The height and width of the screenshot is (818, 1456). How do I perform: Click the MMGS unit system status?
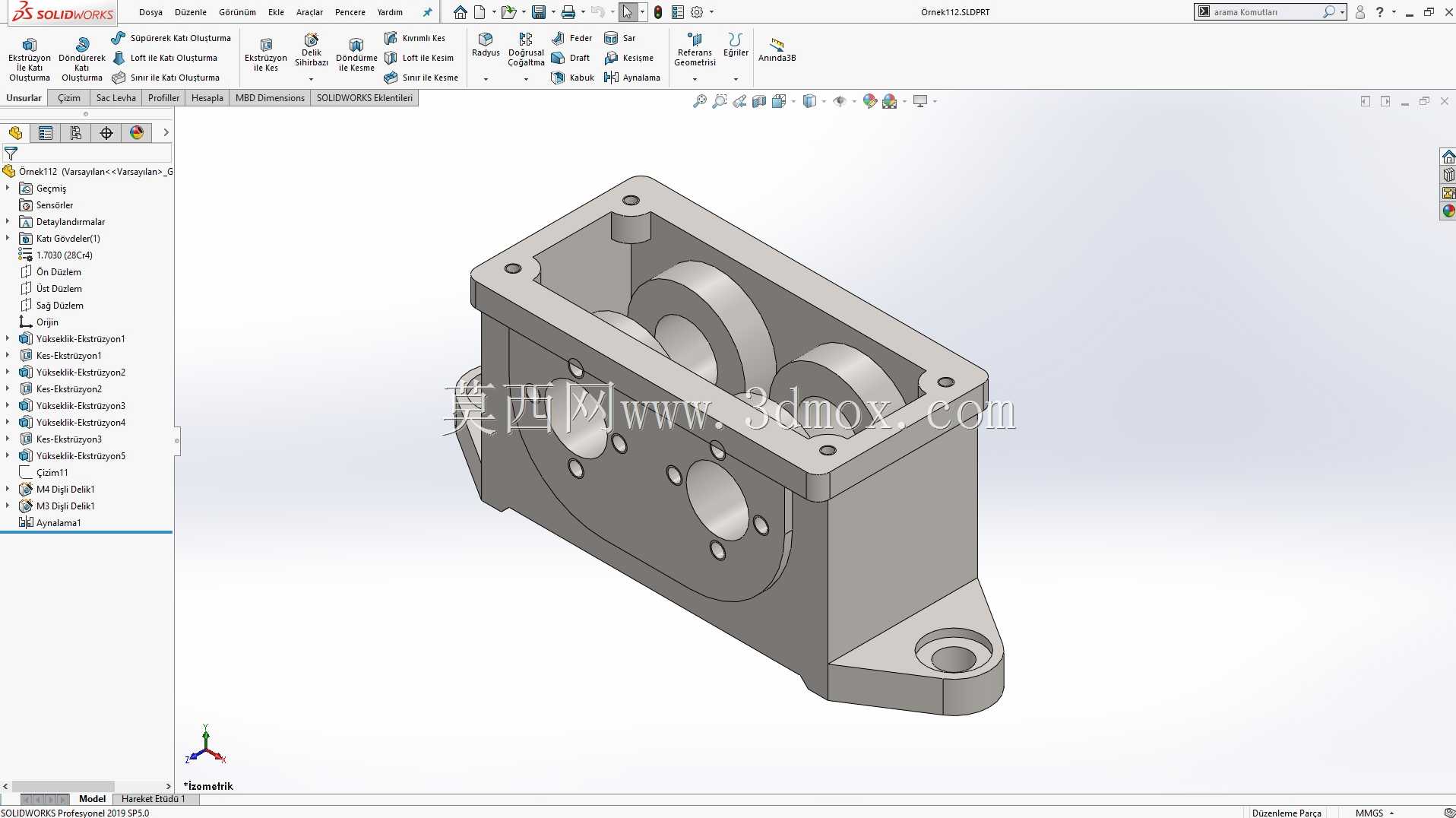click(x=1369, y=813)
